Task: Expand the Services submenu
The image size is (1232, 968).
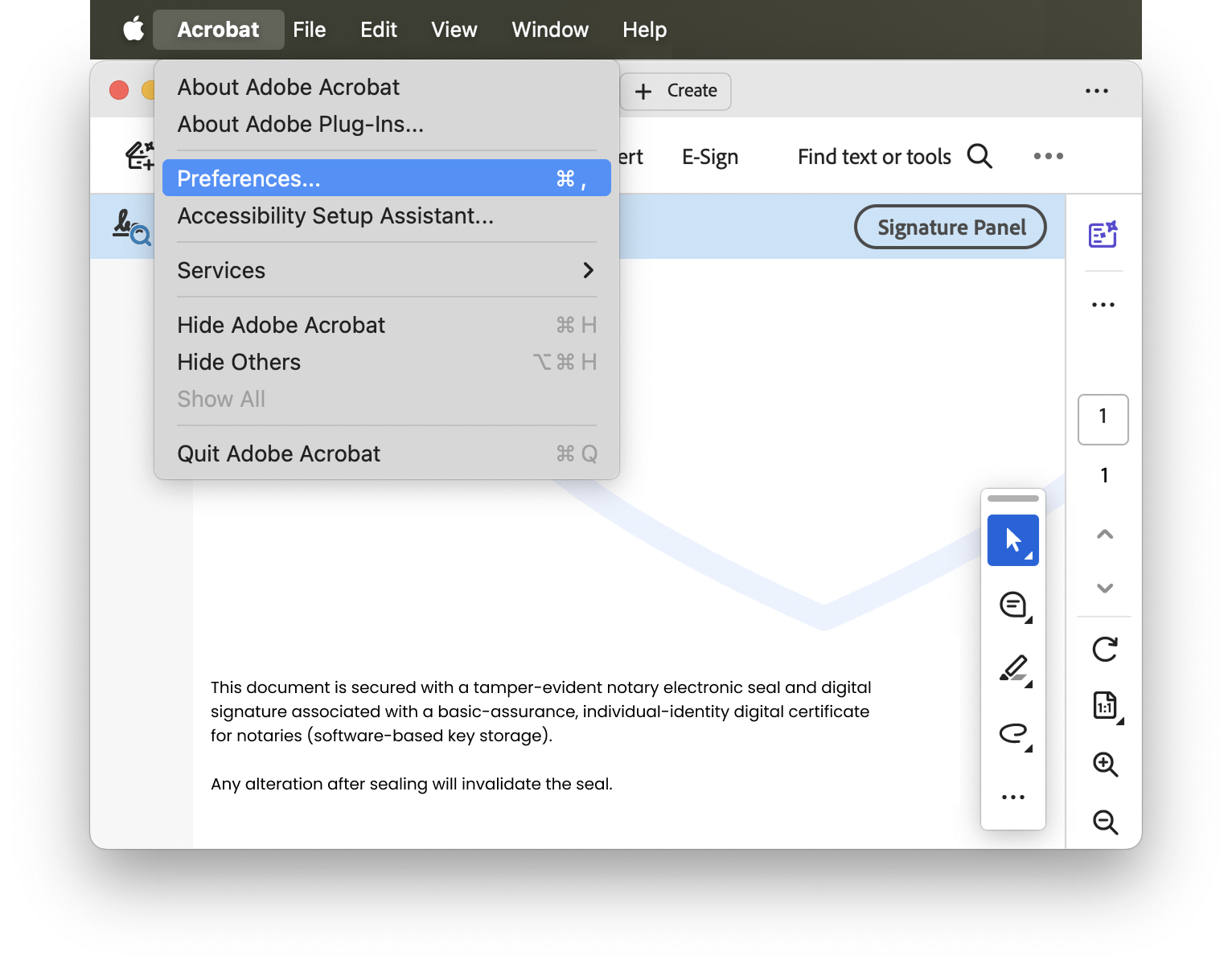Action: point(386,270)
